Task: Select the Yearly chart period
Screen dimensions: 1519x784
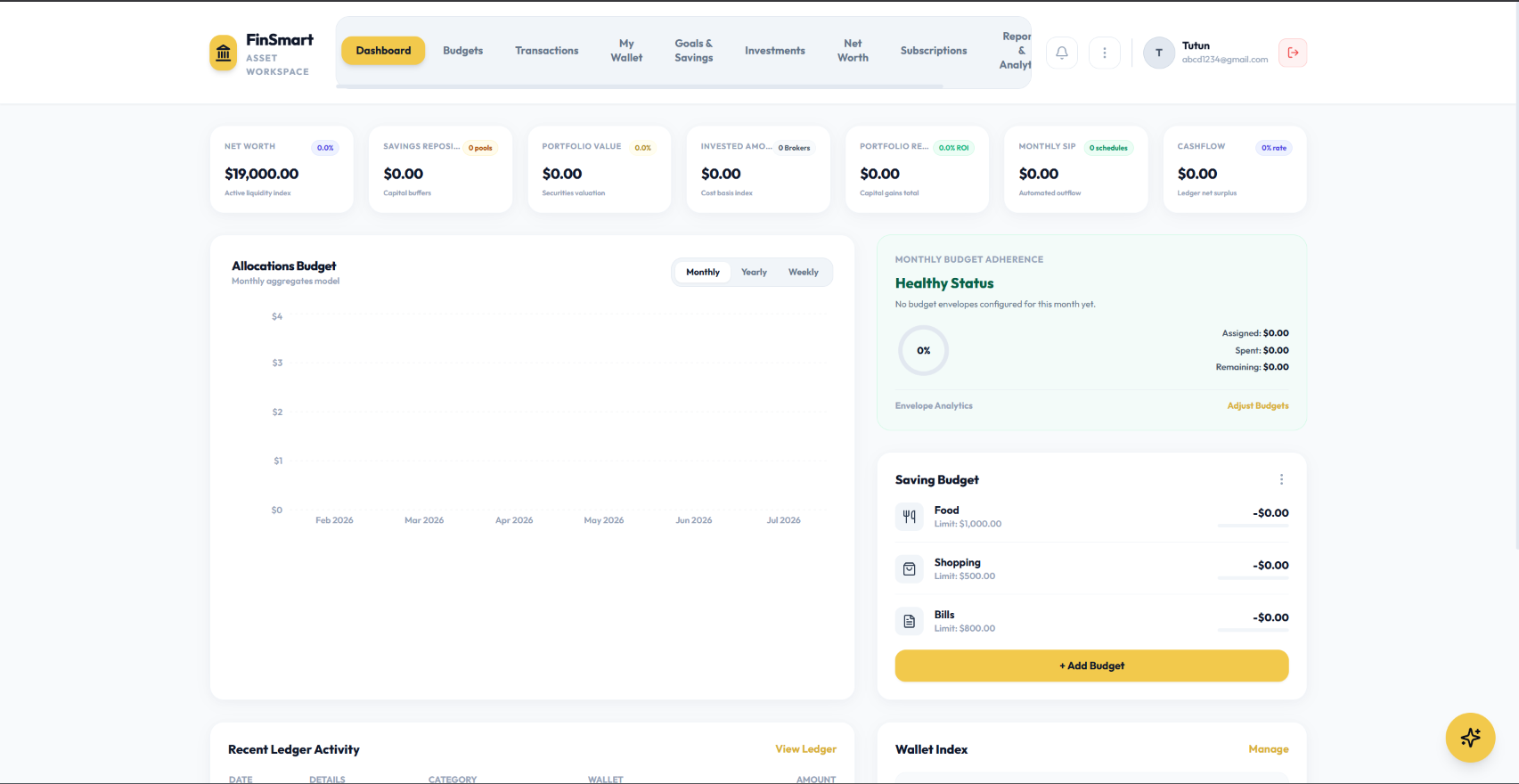Action: (754, 273)
